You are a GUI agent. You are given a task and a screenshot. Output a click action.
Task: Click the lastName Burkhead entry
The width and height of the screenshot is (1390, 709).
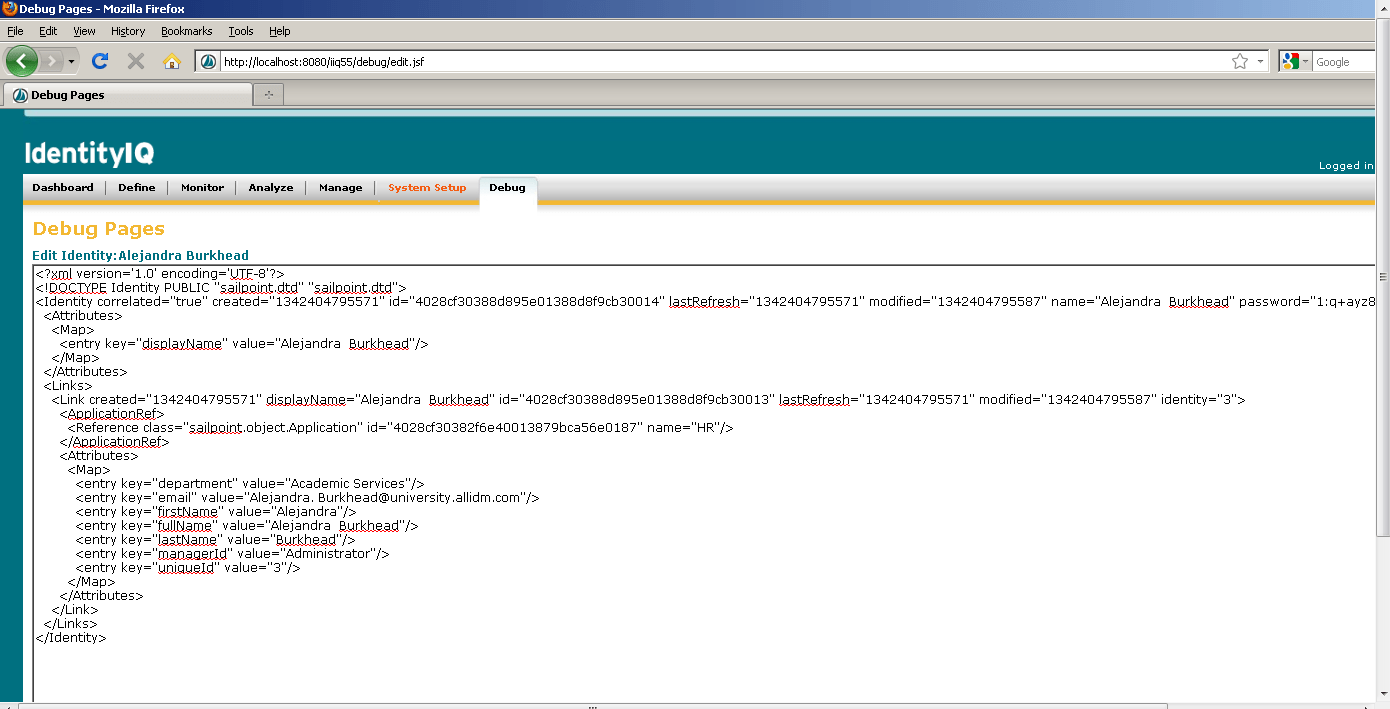click(215, 539)
